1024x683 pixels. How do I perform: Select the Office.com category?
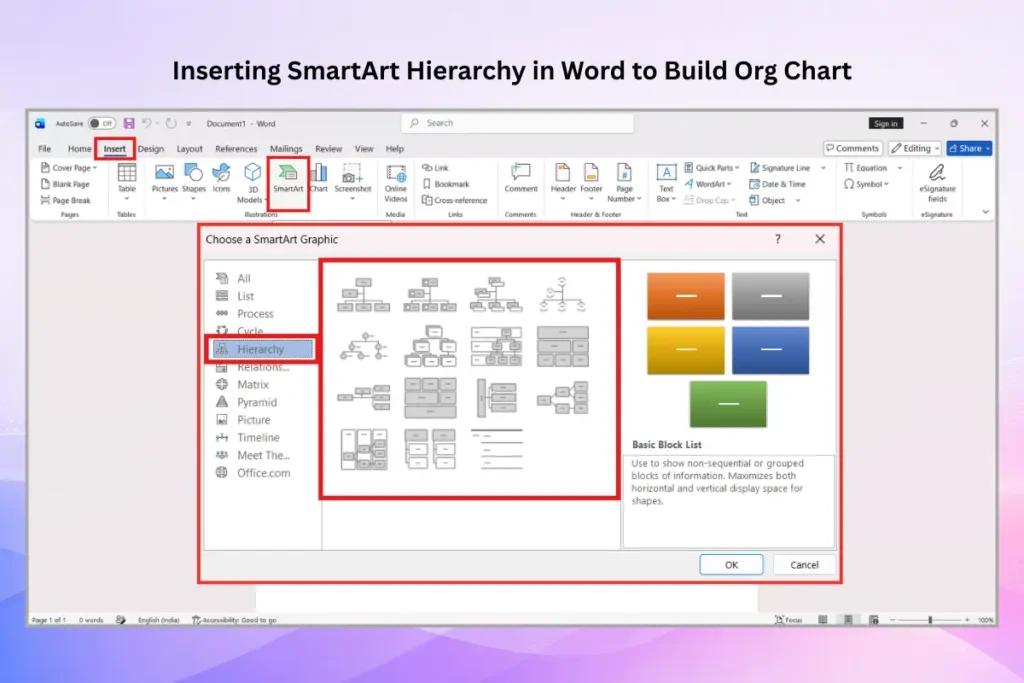coord(263,473)
